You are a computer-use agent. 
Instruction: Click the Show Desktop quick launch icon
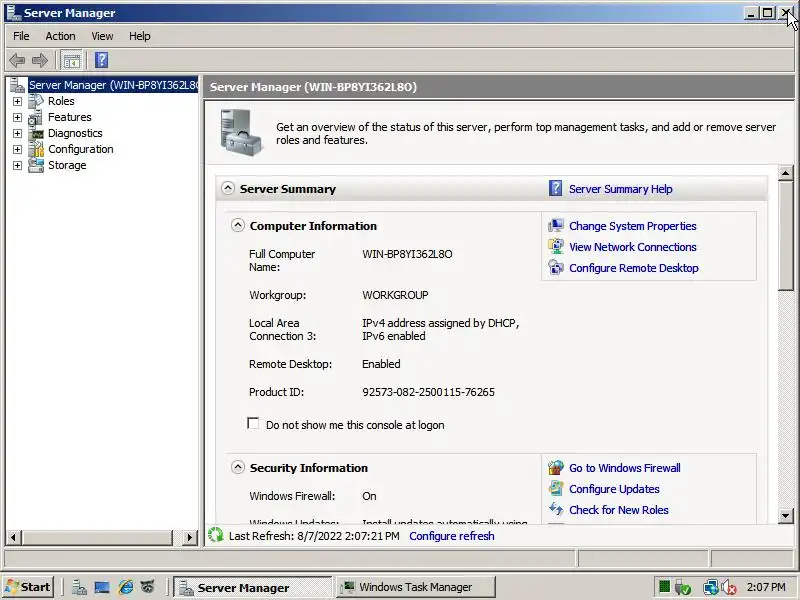102,587
